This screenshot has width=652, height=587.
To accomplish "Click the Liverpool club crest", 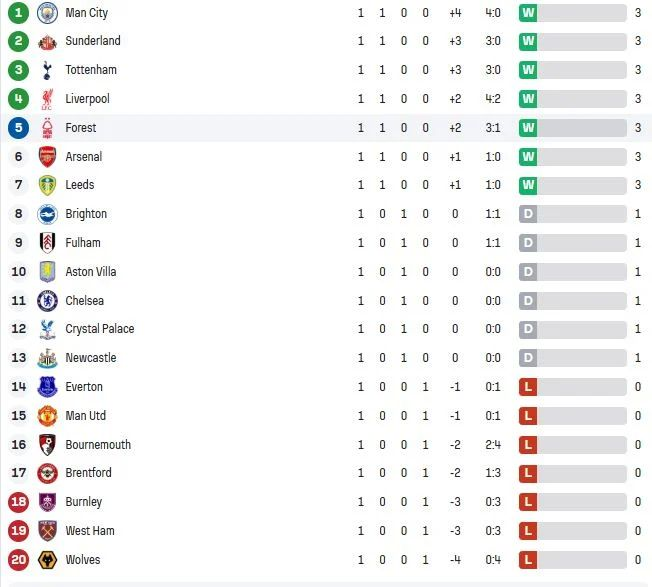I will [x=47, y=99].
